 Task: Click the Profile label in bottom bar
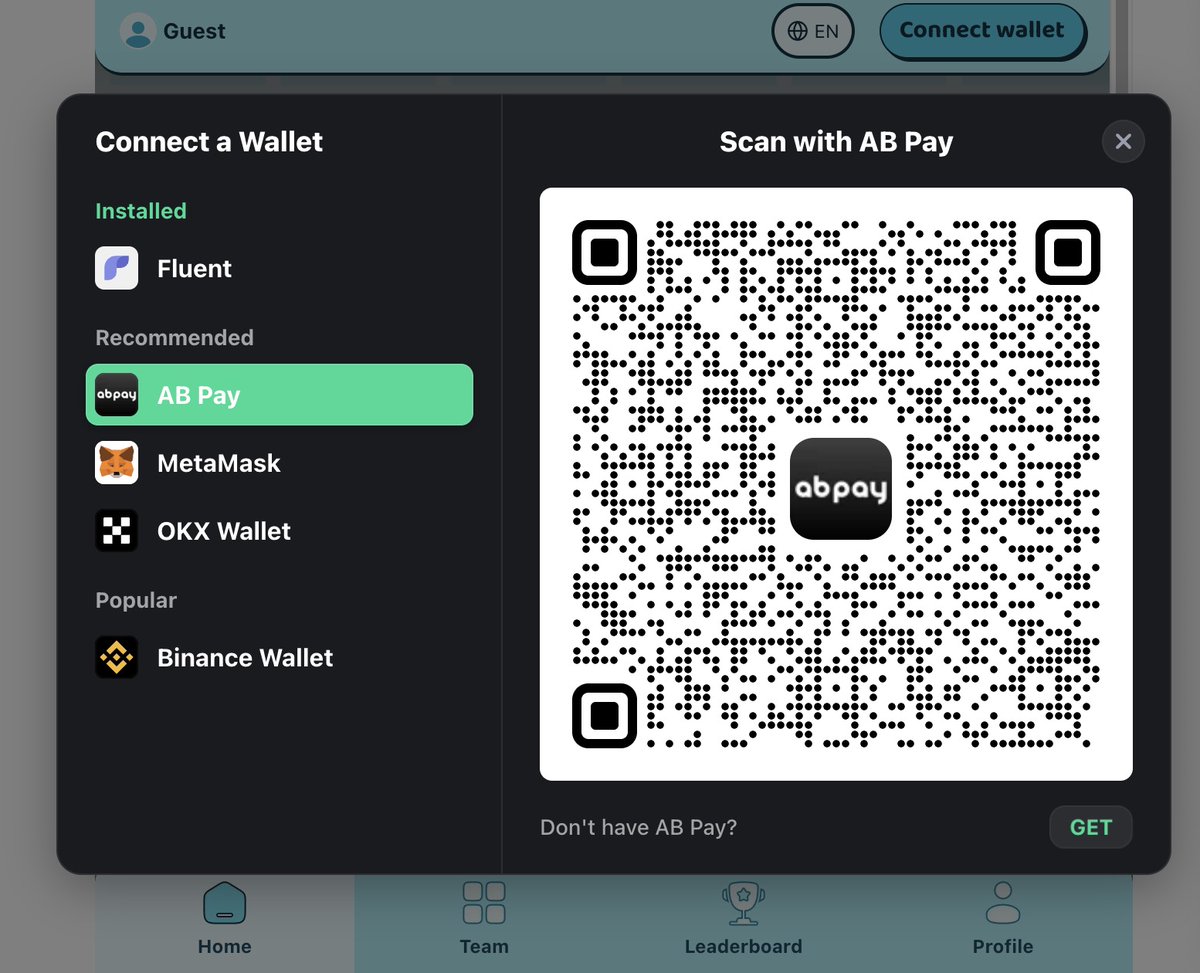tap(1003, 946)
